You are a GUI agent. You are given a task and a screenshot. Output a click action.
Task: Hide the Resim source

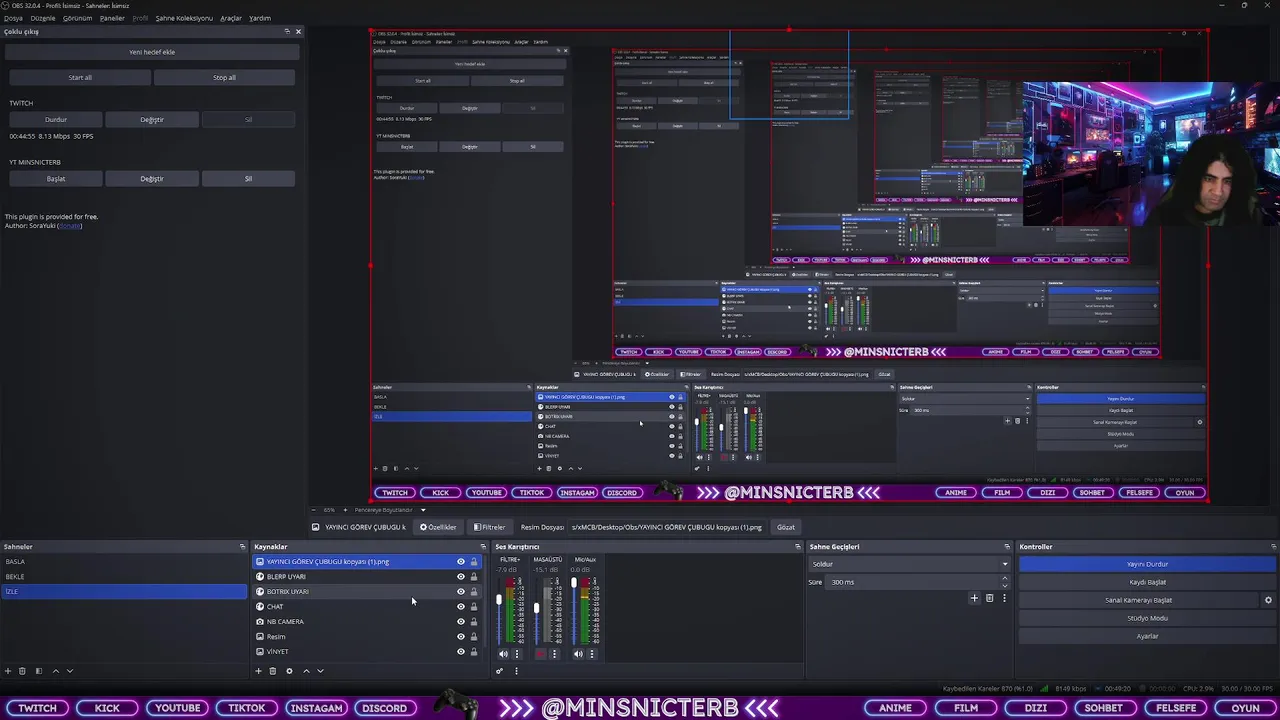(x=461, y=637)
